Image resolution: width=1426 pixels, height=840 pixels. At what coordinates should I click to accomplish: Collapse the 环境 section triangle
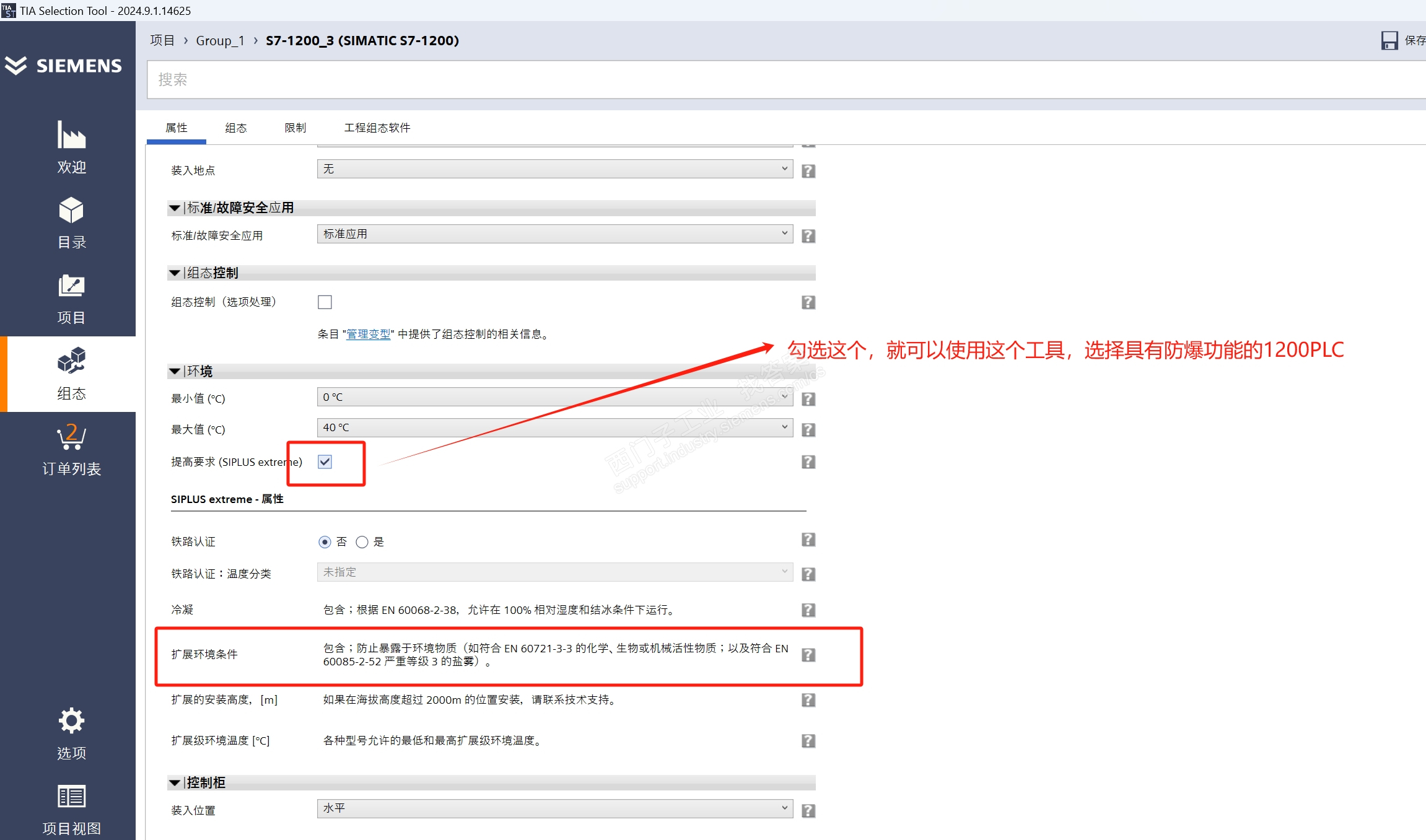point(175,372)
